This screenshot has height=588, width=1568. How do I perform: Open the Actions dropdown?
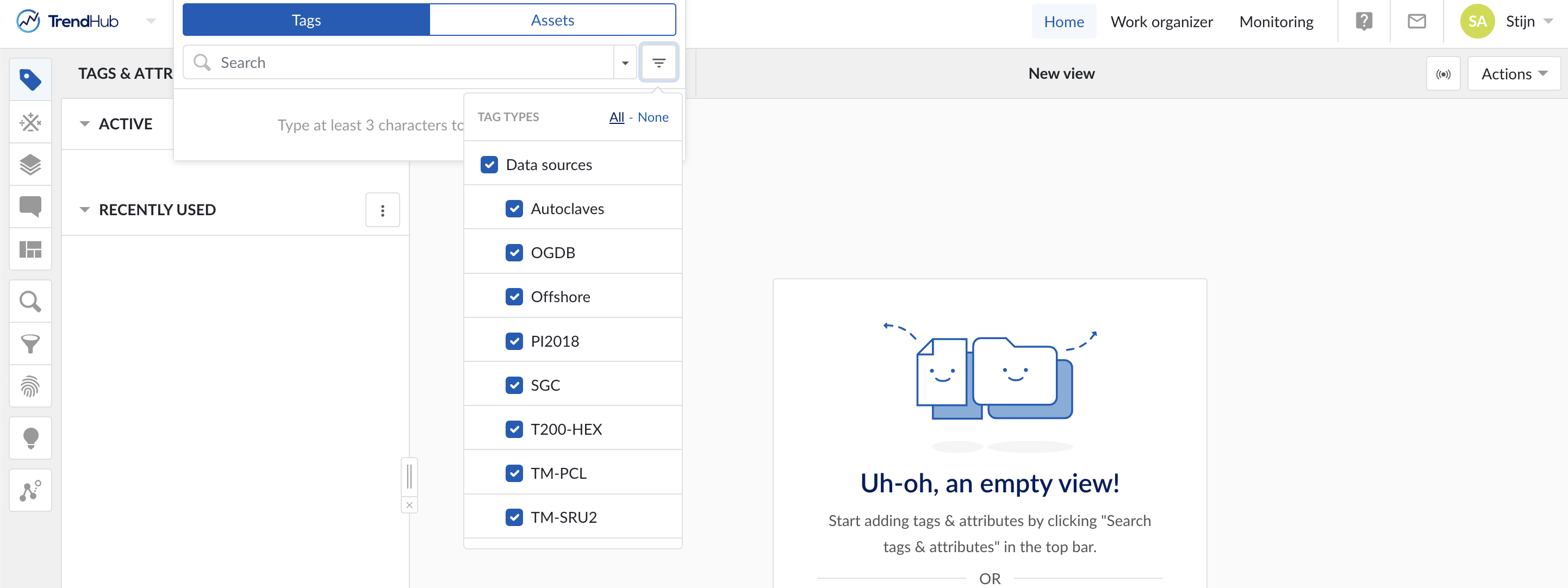pyautogui.click(x=1513, y=74)
